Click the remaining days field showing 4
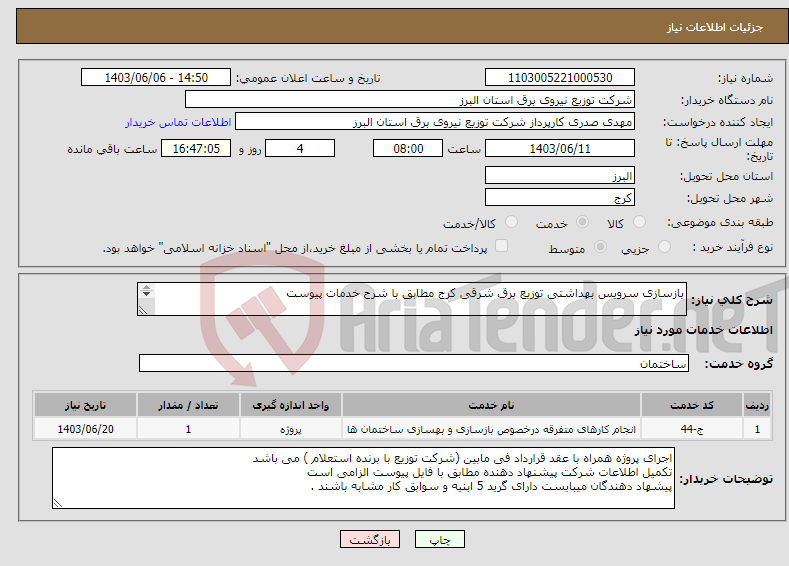Screen dimensions: 789x566 point(300,148)
